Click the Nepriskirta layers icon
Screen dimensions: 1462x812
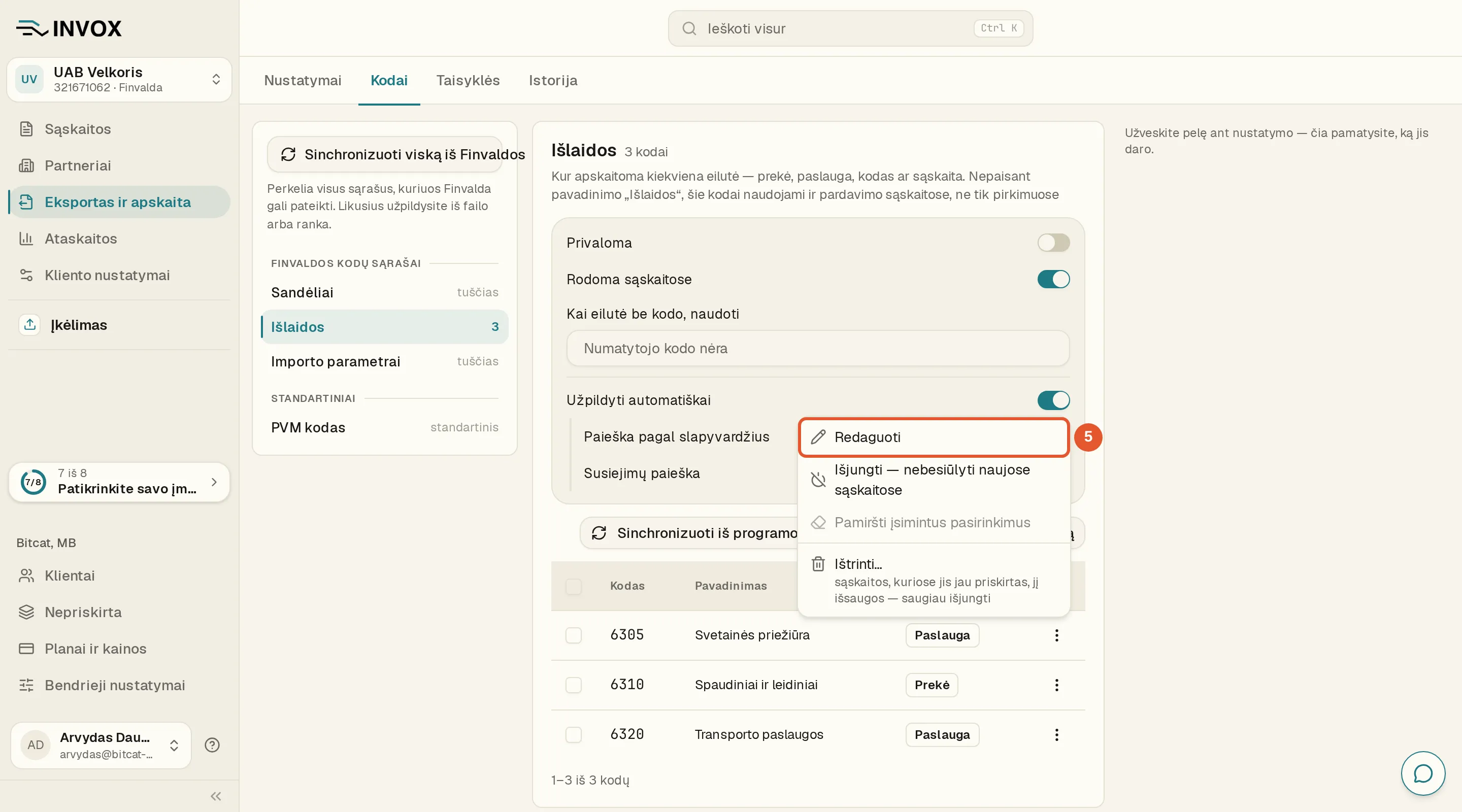click(x=26, y=612)
